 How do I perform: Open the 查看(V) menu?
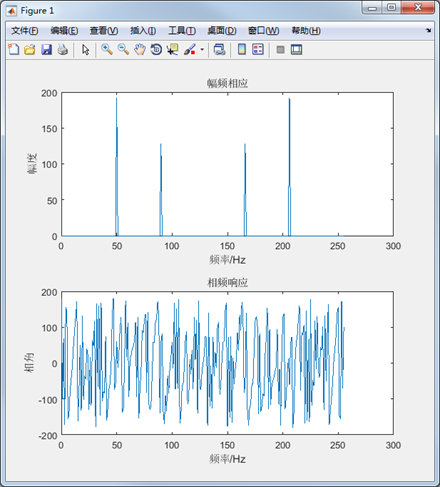coord(104,31)
